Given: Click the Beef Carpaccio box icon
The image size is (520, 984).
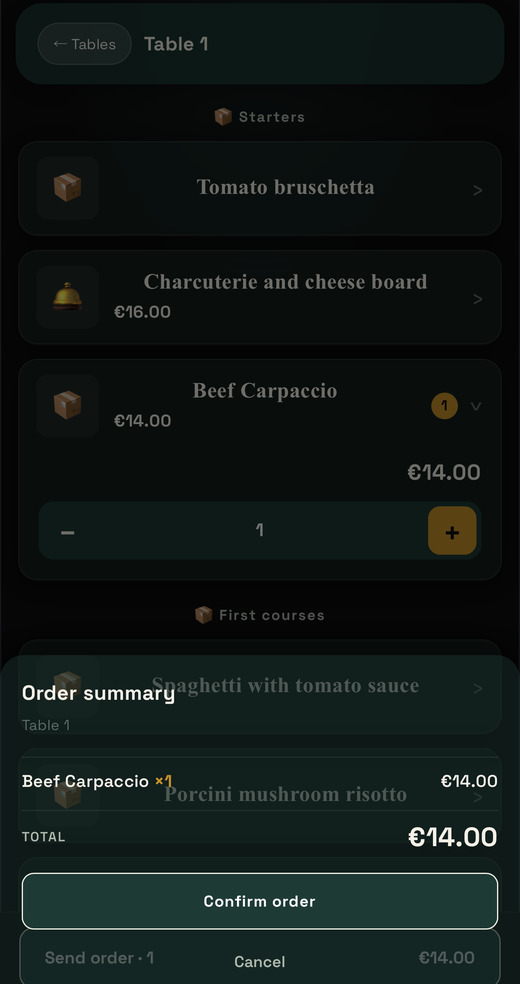Looking at the screenshot, I should (x=68, y=405).
